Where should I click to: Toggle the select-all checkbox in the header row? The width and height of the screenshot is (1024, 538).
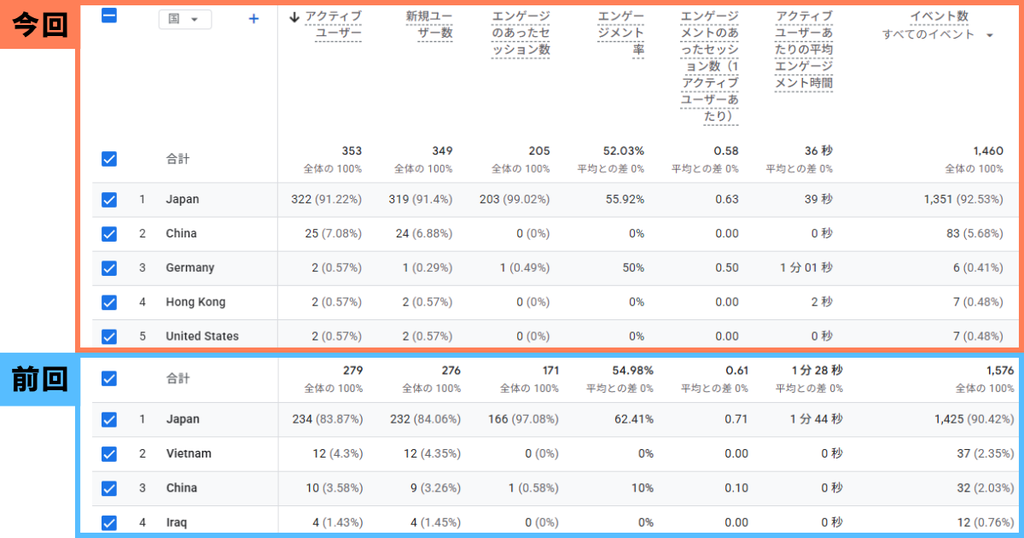pos(110,16)
